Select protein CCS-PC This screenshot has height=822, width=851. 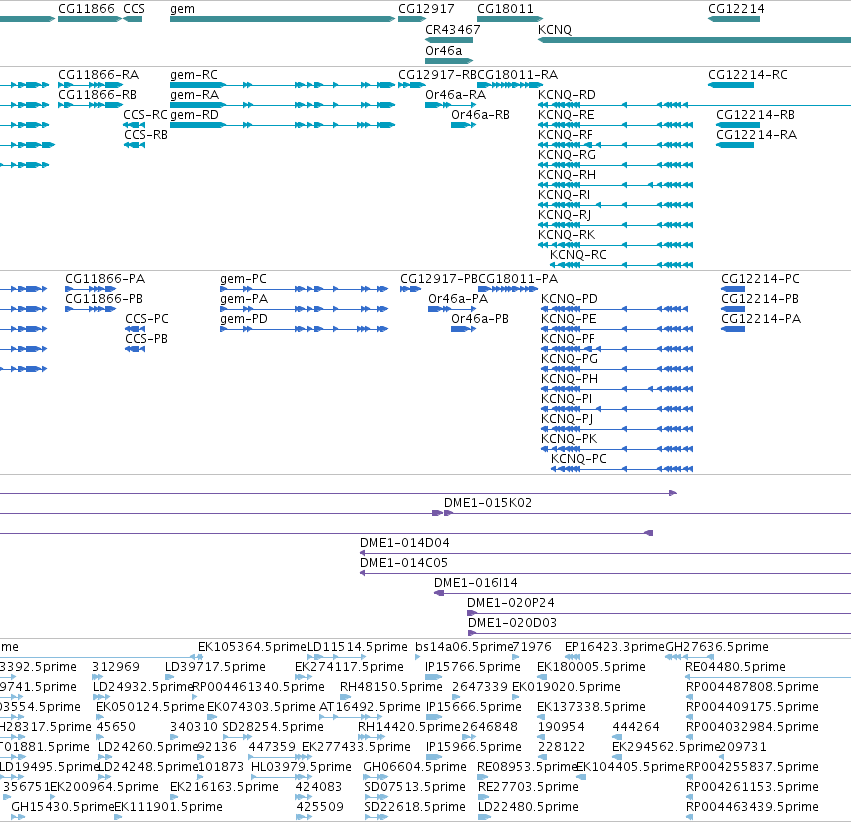point(135,329)
